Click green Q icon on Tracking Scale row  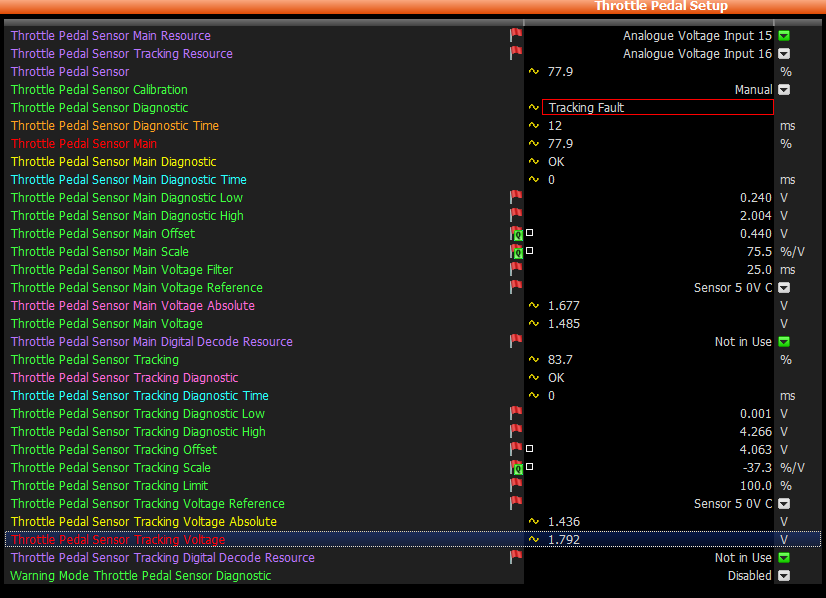(517, 468)
